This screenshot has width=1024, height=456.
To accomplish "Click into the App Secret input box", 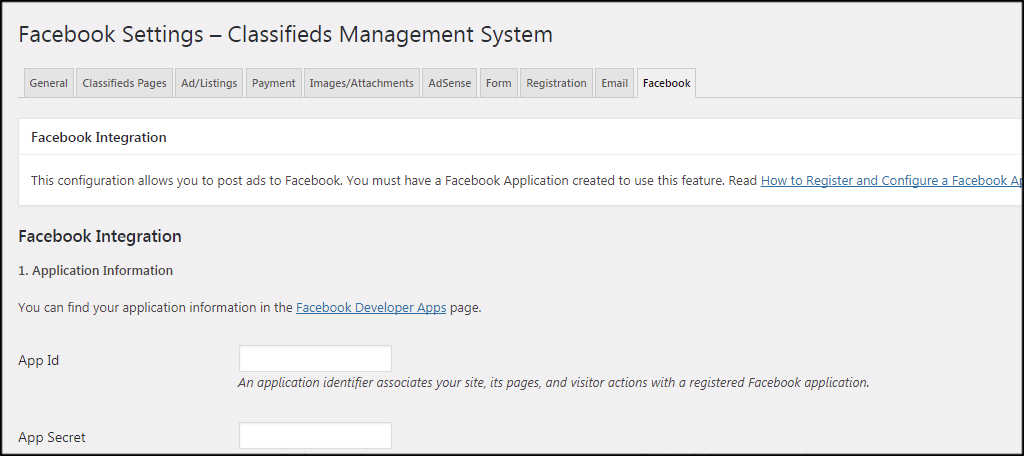I will (315, 436).
